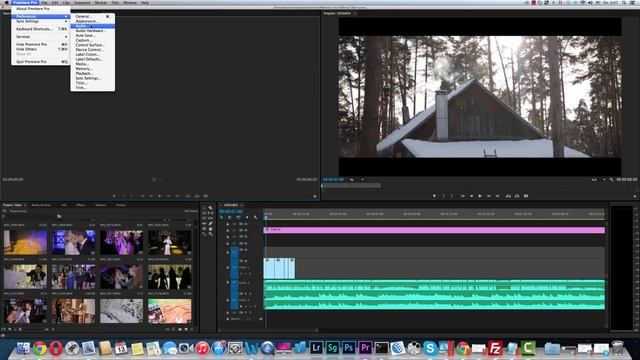Select About Premiere Pro
640x360 pixels.
(x=40, y=9)
